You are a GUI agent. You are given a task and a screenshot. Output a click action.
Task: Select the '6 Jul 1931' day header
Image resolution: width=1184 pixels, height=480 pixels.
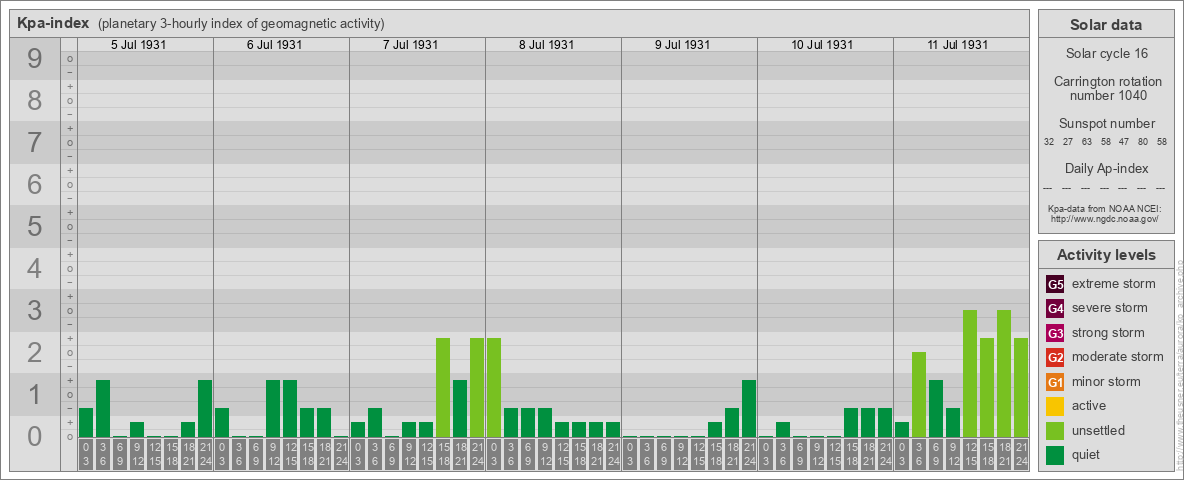274,45
